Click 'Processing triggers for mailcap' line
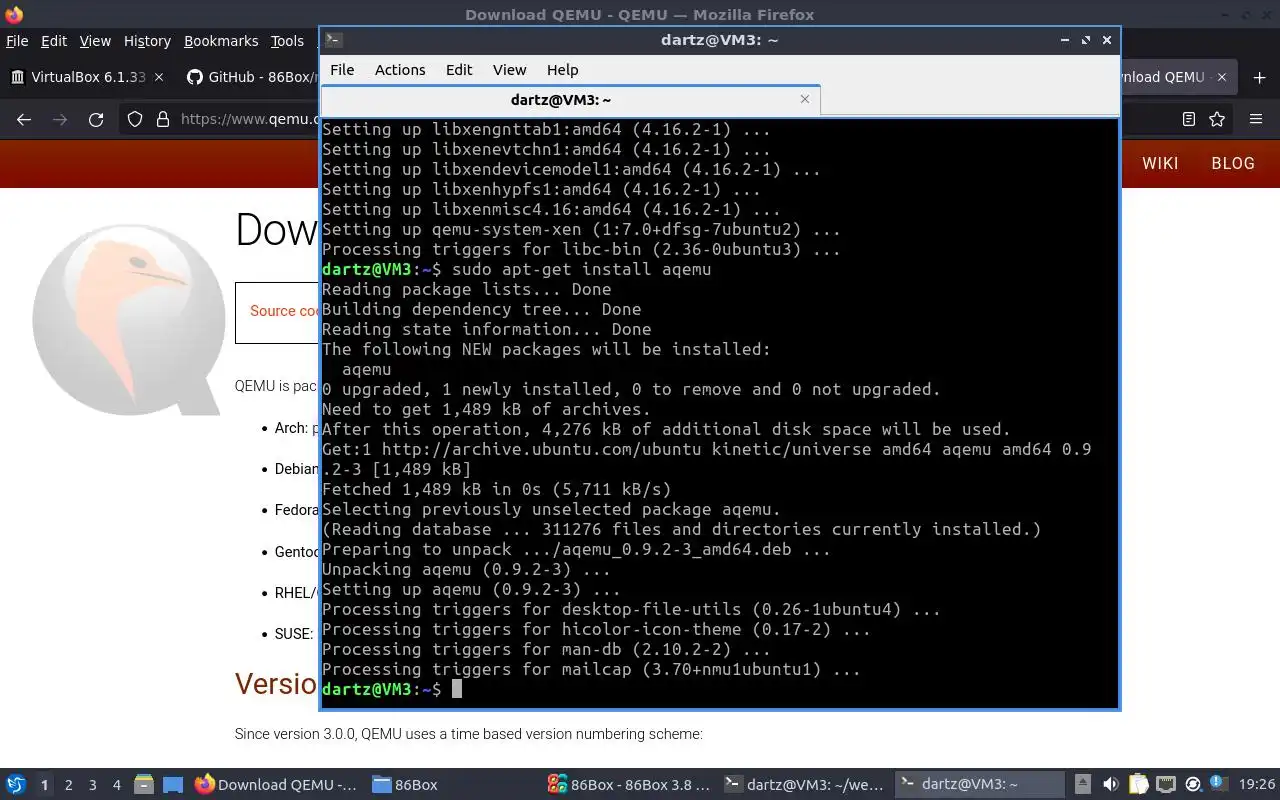This screenshot has height=800, width=1280. [x=591, y=670]
